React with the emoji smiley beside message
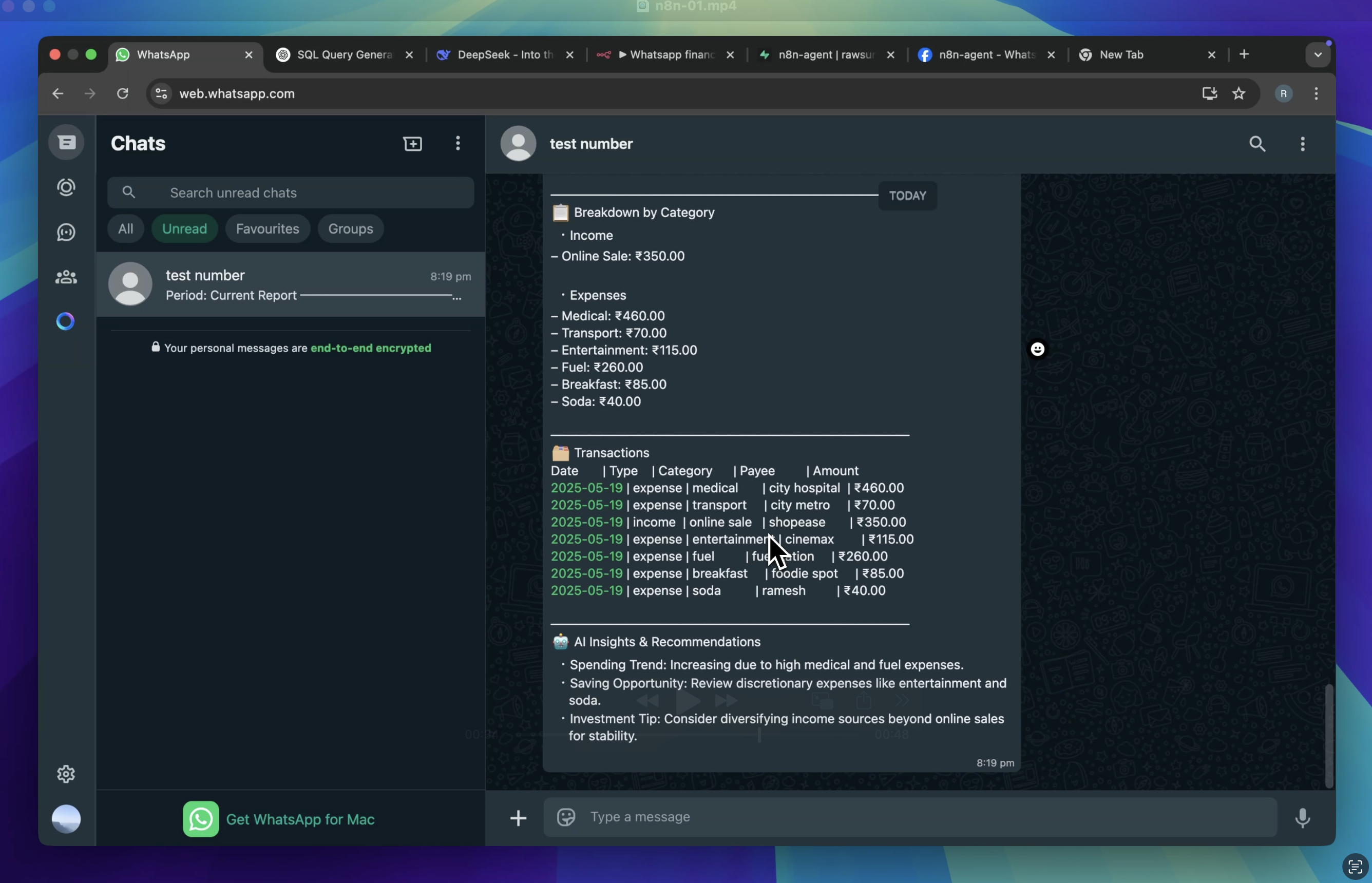Image resolution: width=1372 pixels, height=883 pixels. coord(1038,349)
